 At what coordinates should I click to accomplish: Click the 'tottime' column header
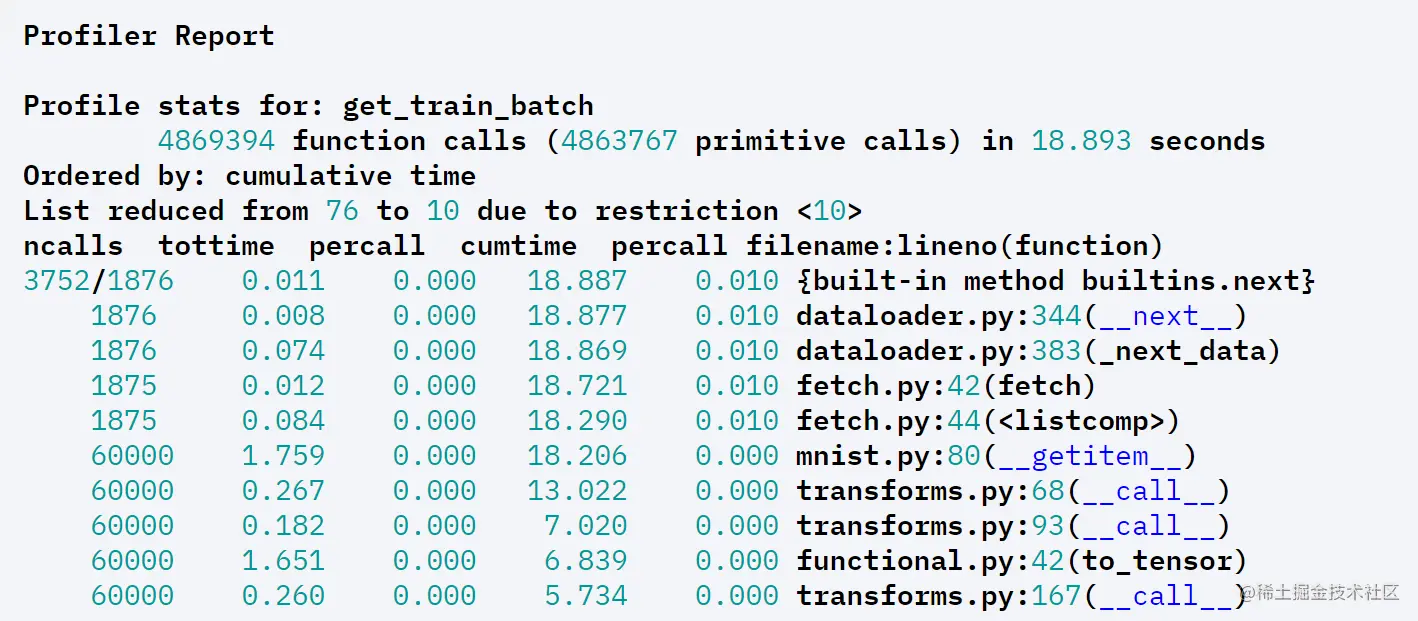click(x=216, y=246)
